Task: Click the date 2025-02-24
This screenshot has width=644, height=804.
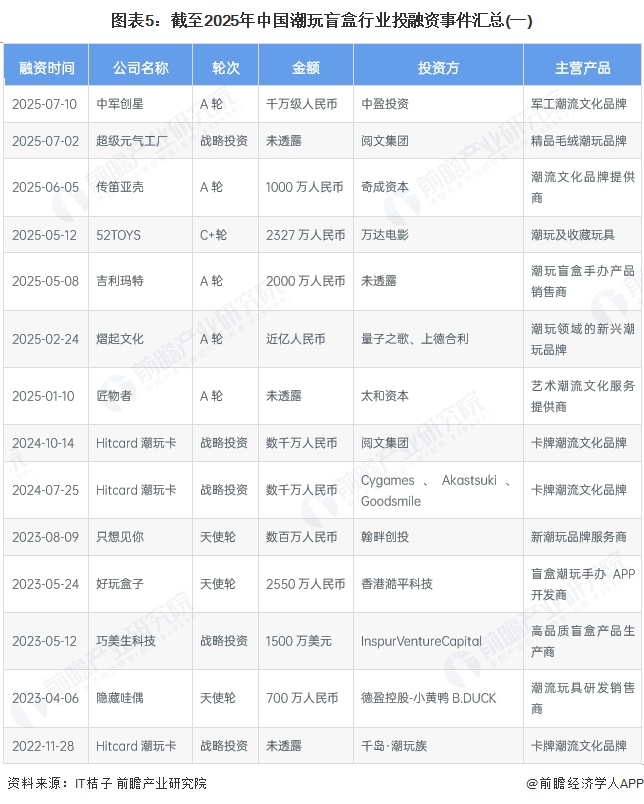Action: [x=45, y=339]
